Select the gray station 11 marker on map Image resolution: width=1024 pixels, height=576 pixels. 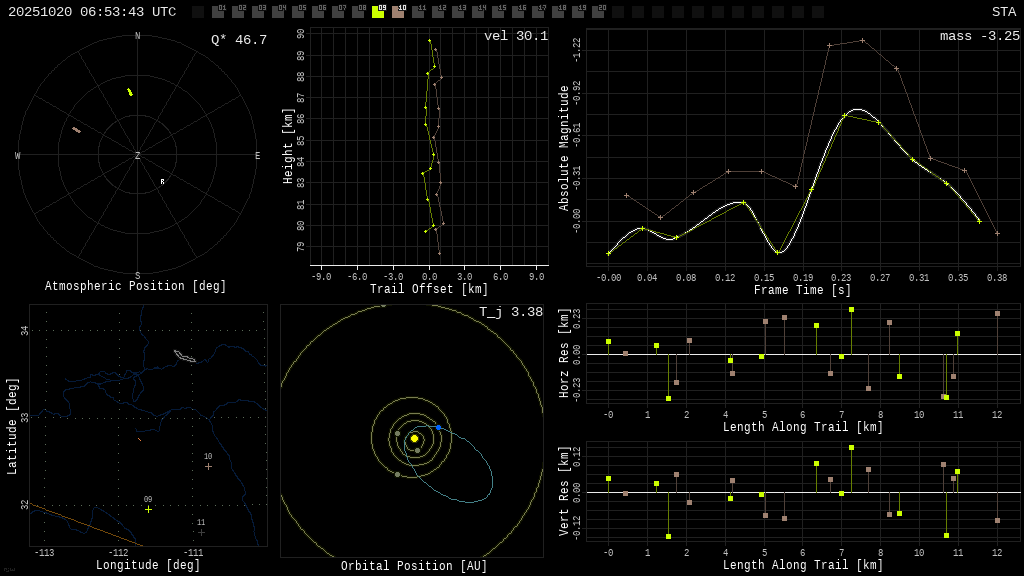(x=201, y=532)
